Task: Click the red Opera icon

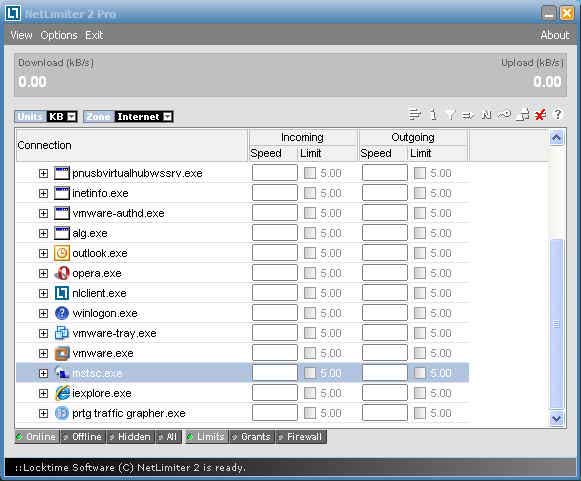Action: 62,273
